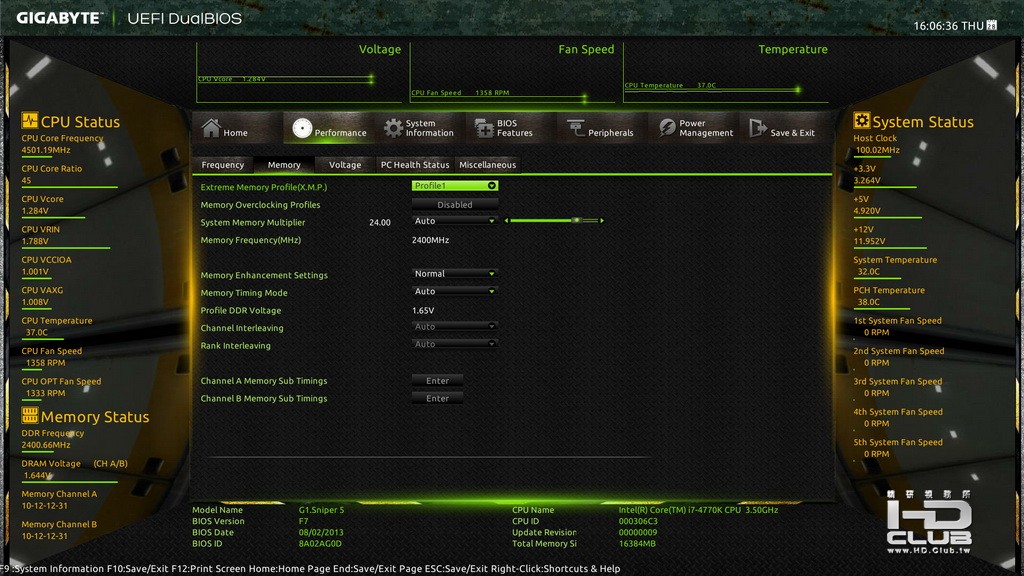Click the Memory Channel A timings 10-12-12-31
Image resolution: width=1024 pixels, height=576 pixels.
pyautogui.click(x=44, y=505)
